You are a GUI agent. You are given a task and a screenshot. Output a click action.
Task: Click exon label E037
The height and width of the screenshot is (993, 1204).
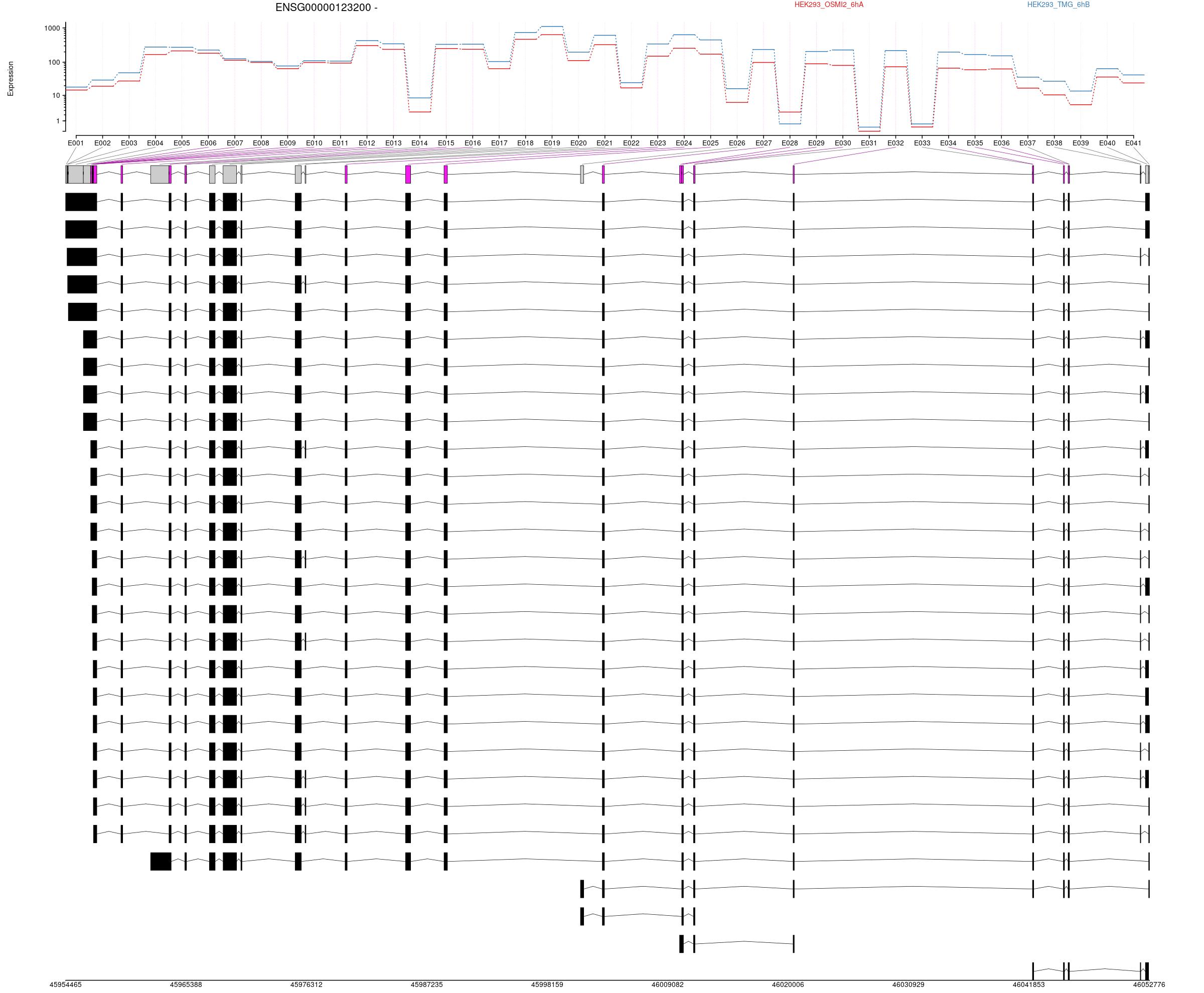(1028, 143)
